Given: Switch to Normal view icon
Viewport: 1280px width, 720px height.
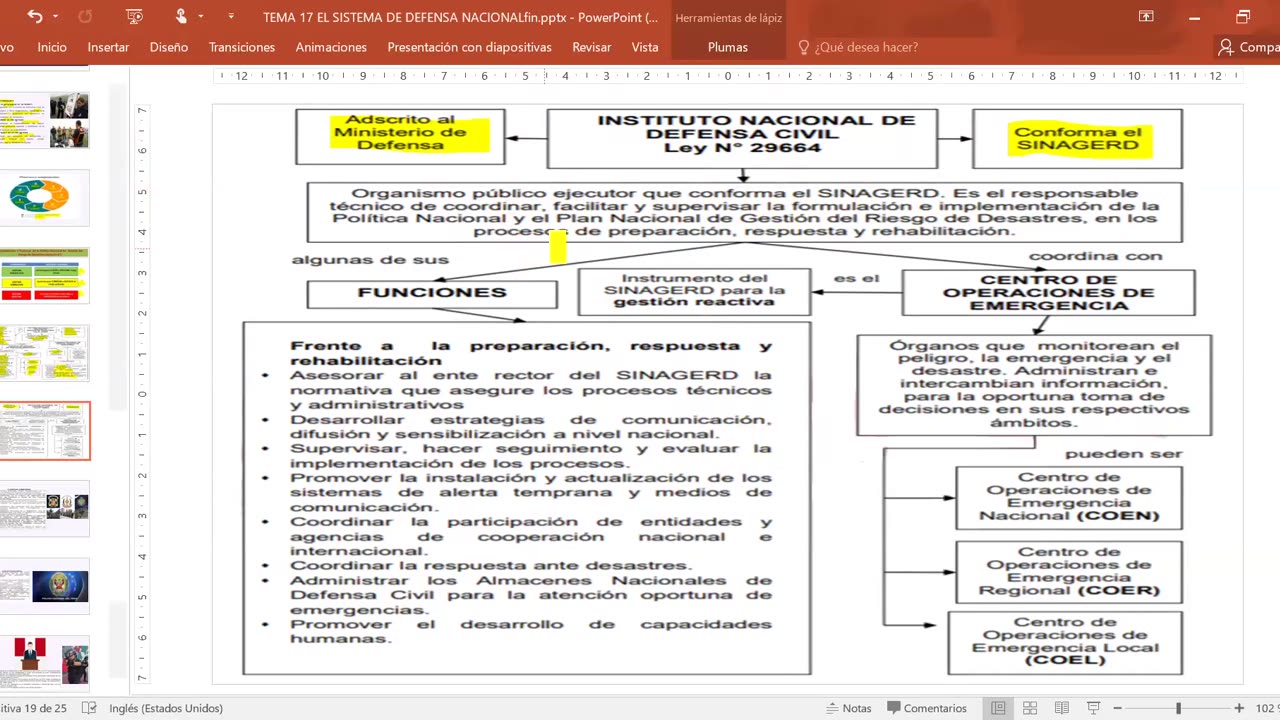Looking at the screenshot, I should tap(998, 708).
